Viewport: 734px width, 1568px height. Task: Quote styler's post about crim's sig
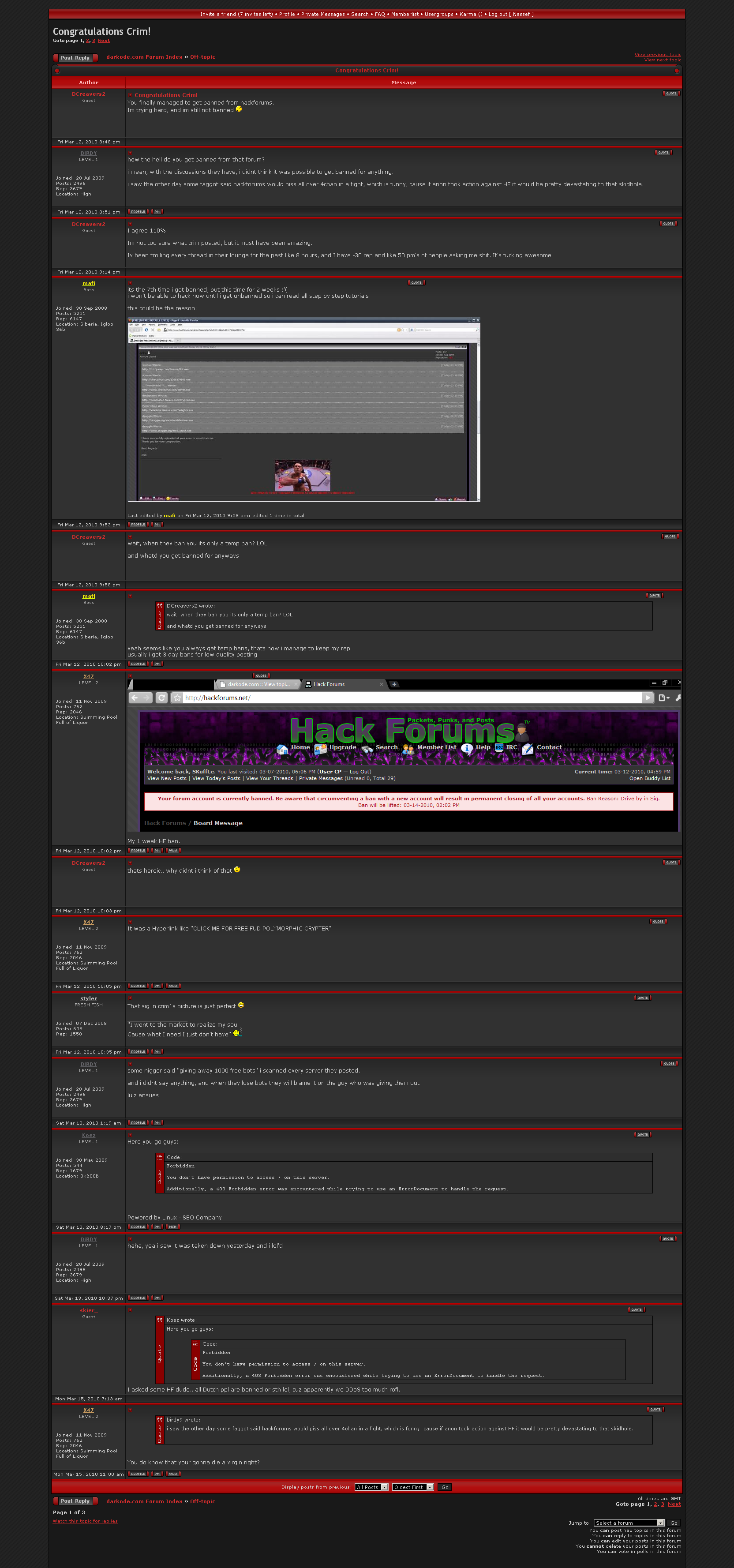click(x=643, y=998)
